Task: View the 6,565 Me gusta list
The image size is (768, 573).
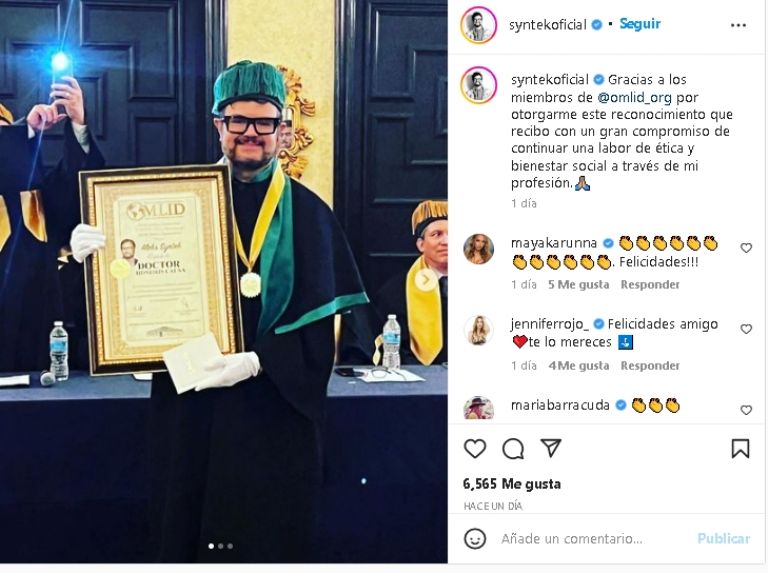Action: 512,484
